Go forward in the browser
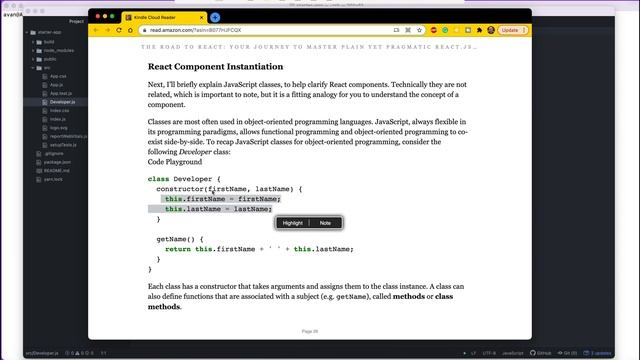Viewport: 640px width, 360px height. tap(107, 30)
